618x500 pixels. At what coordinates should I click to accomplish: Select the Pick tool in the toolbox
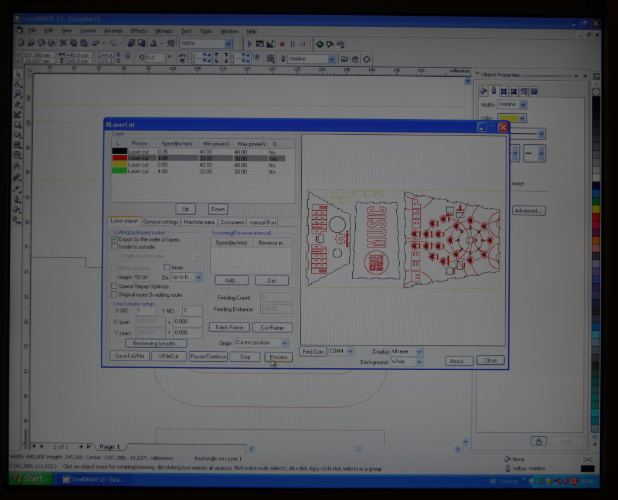click(x=18, y=74)
